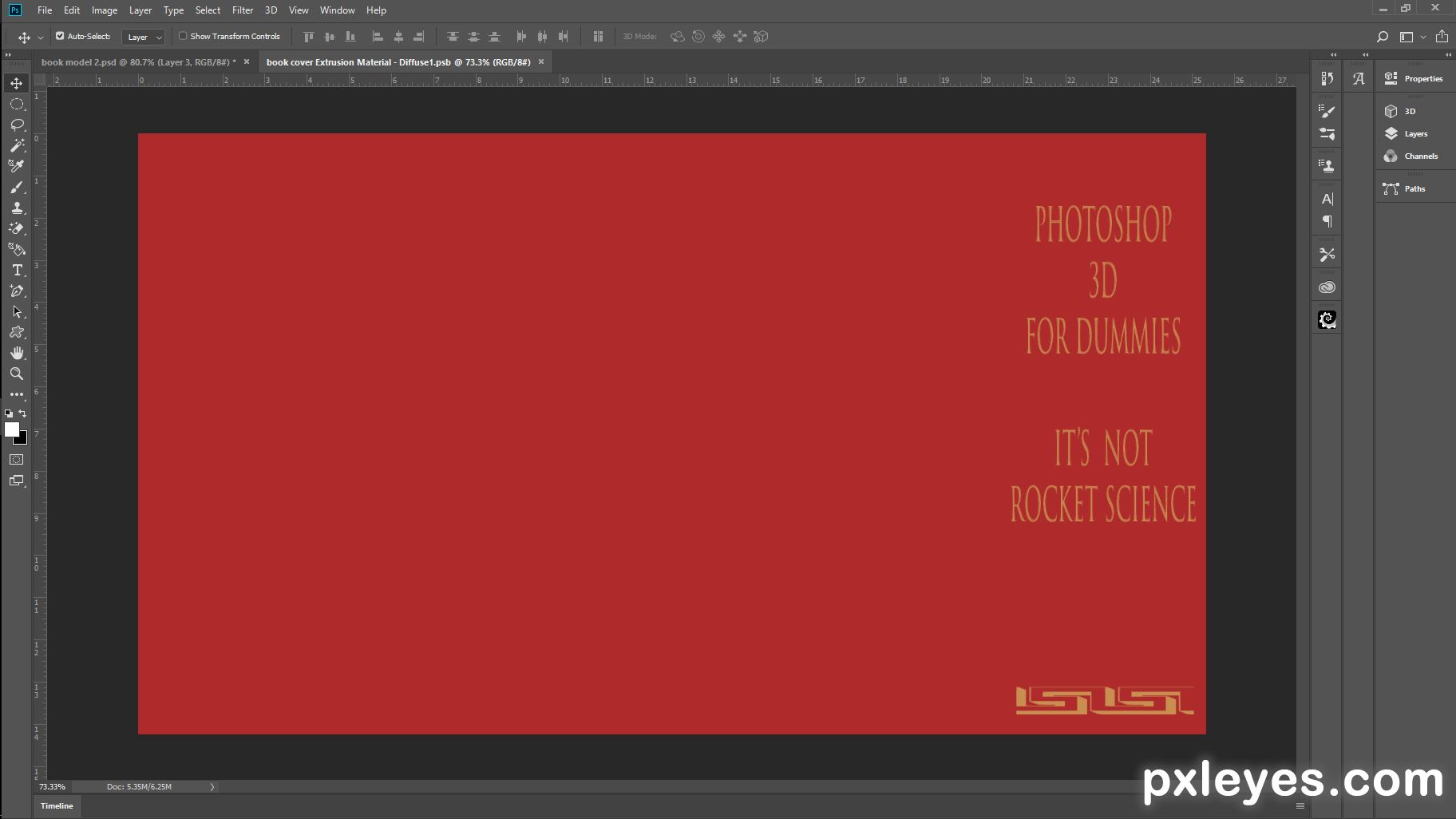
Task: Open the Filter menu
Action: point(243,10)
